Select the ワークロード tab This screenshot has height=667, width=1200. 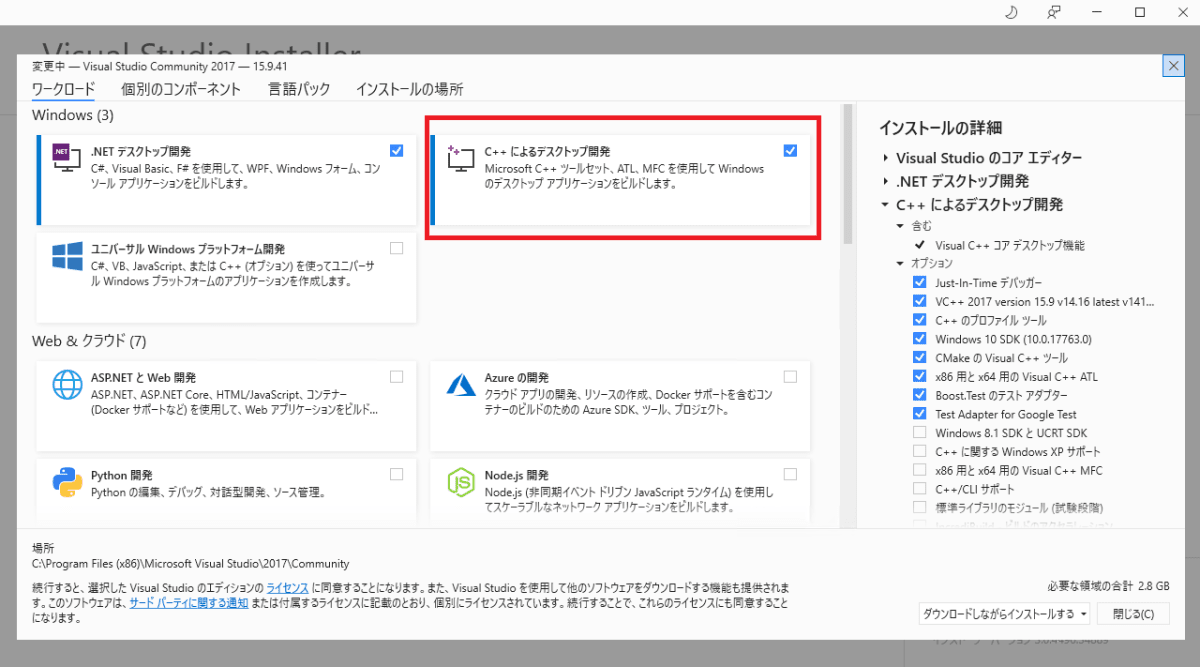[x=63, y=89]
